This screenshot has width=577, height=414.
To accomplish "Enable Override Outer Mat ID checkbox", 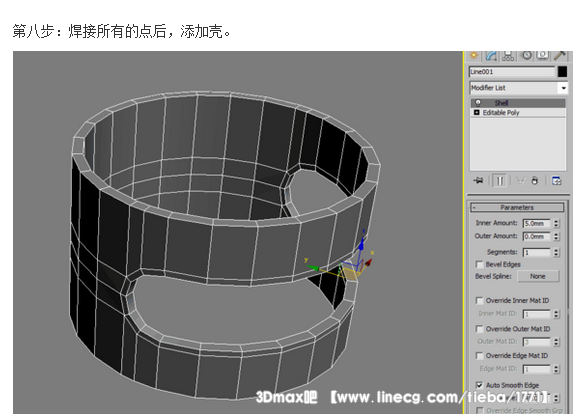I will click(479, 329).
